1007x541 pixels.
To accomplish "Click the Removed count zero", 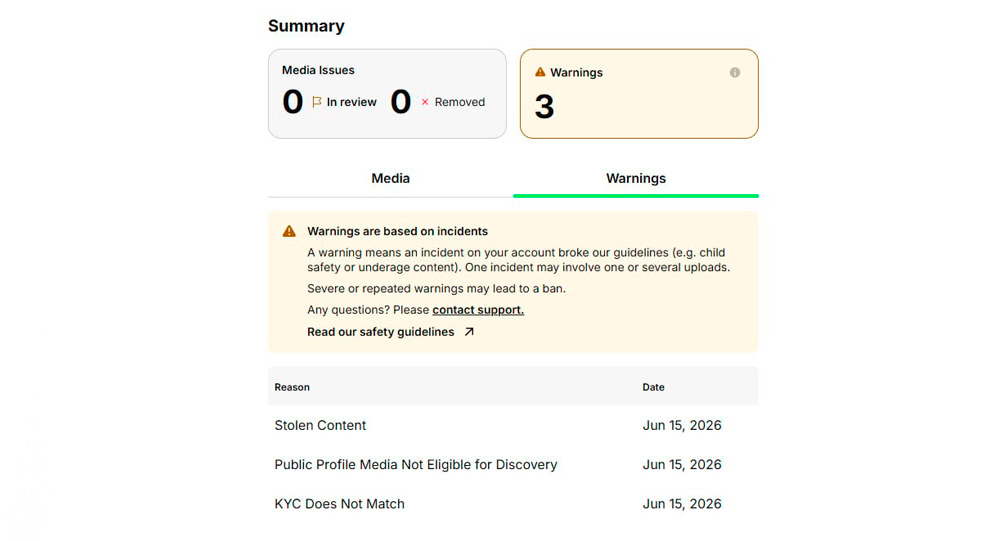I will [x=401, y=102].
